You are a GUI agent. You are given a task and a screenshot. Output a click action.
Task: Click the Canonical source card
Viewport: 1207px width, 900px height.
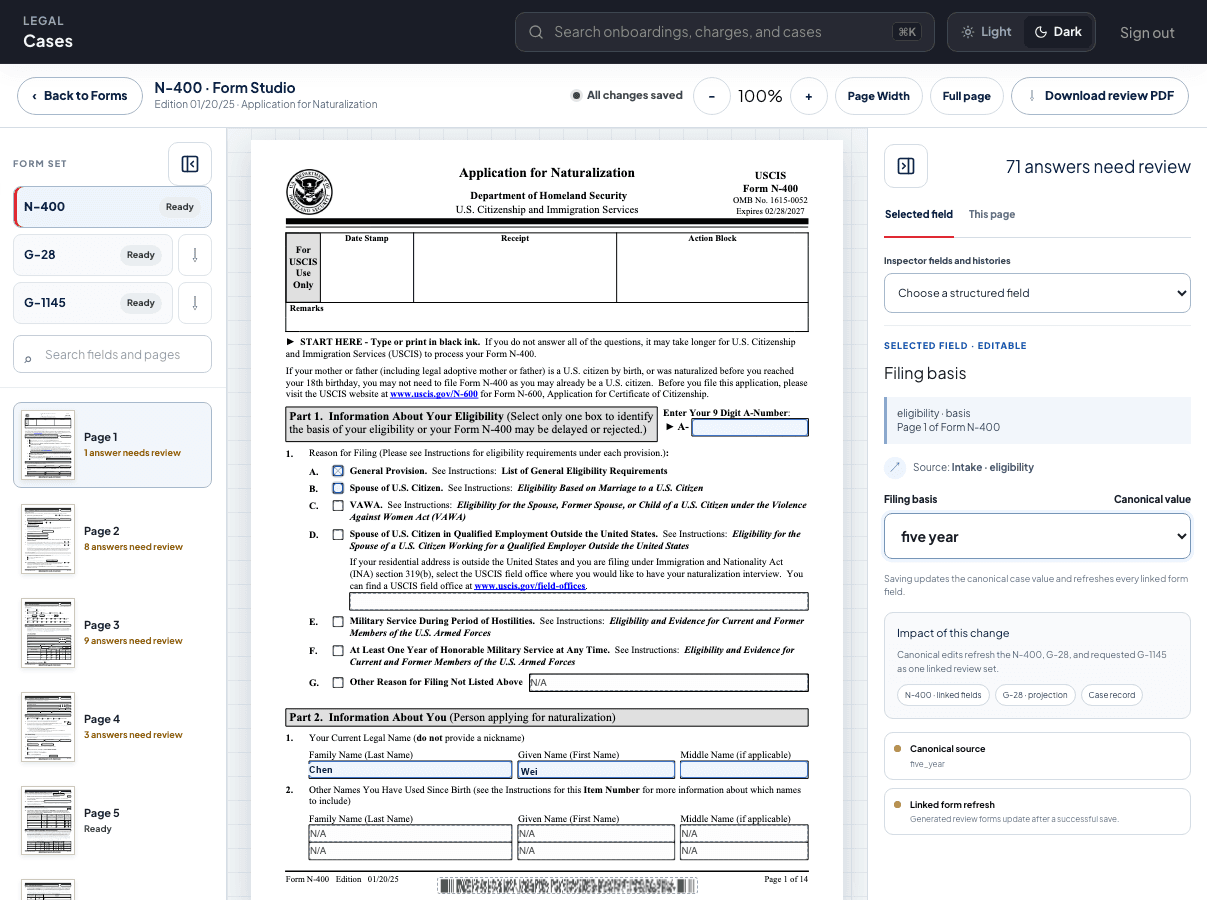tap(1037, 756)
